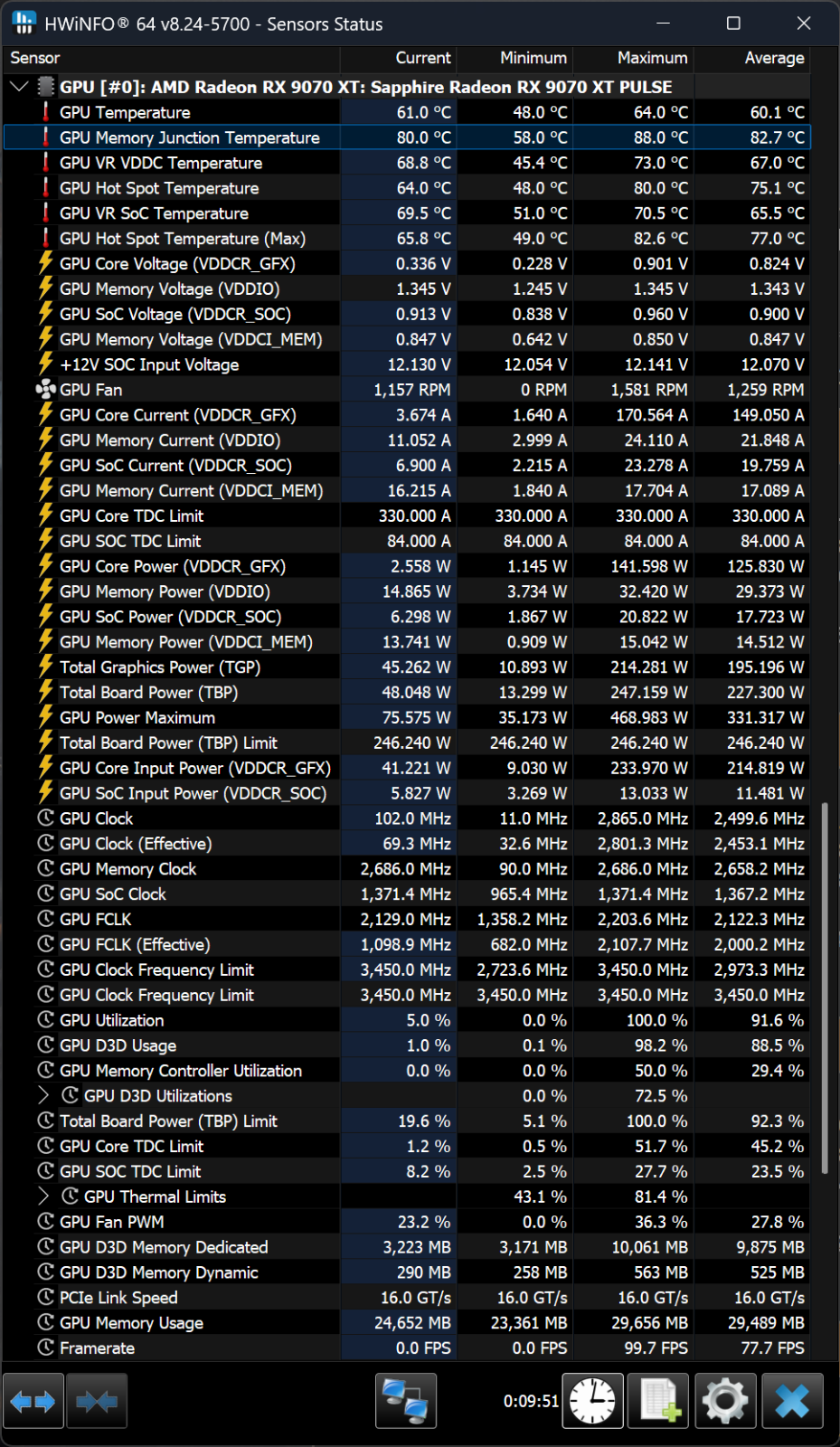Open the remote network monitors button
This screenshot has width=840, height=1447.
click(406, 1401)
